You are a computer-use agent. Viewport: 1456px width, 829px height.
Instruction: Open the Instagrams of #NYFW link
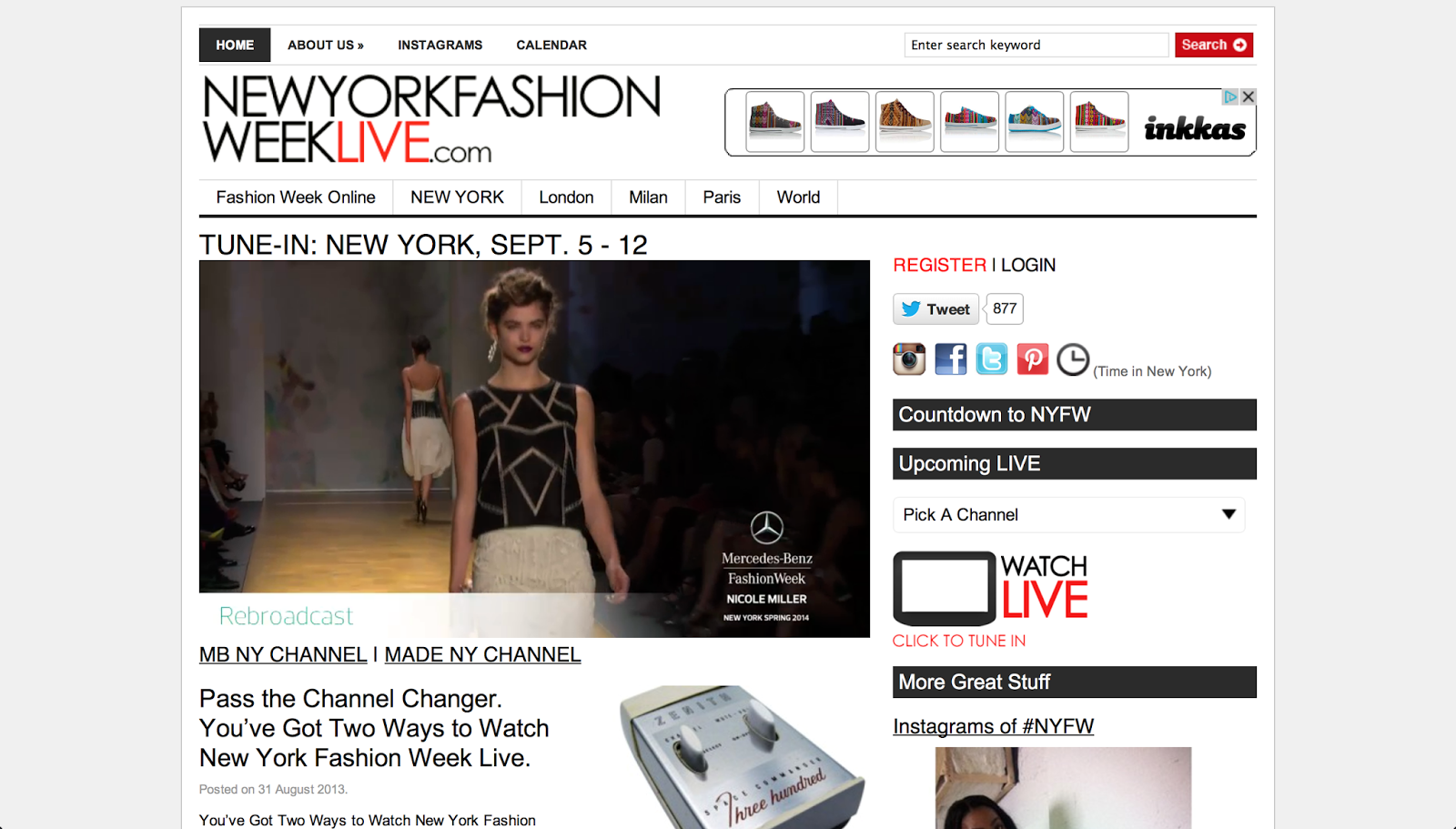point(993,726)
